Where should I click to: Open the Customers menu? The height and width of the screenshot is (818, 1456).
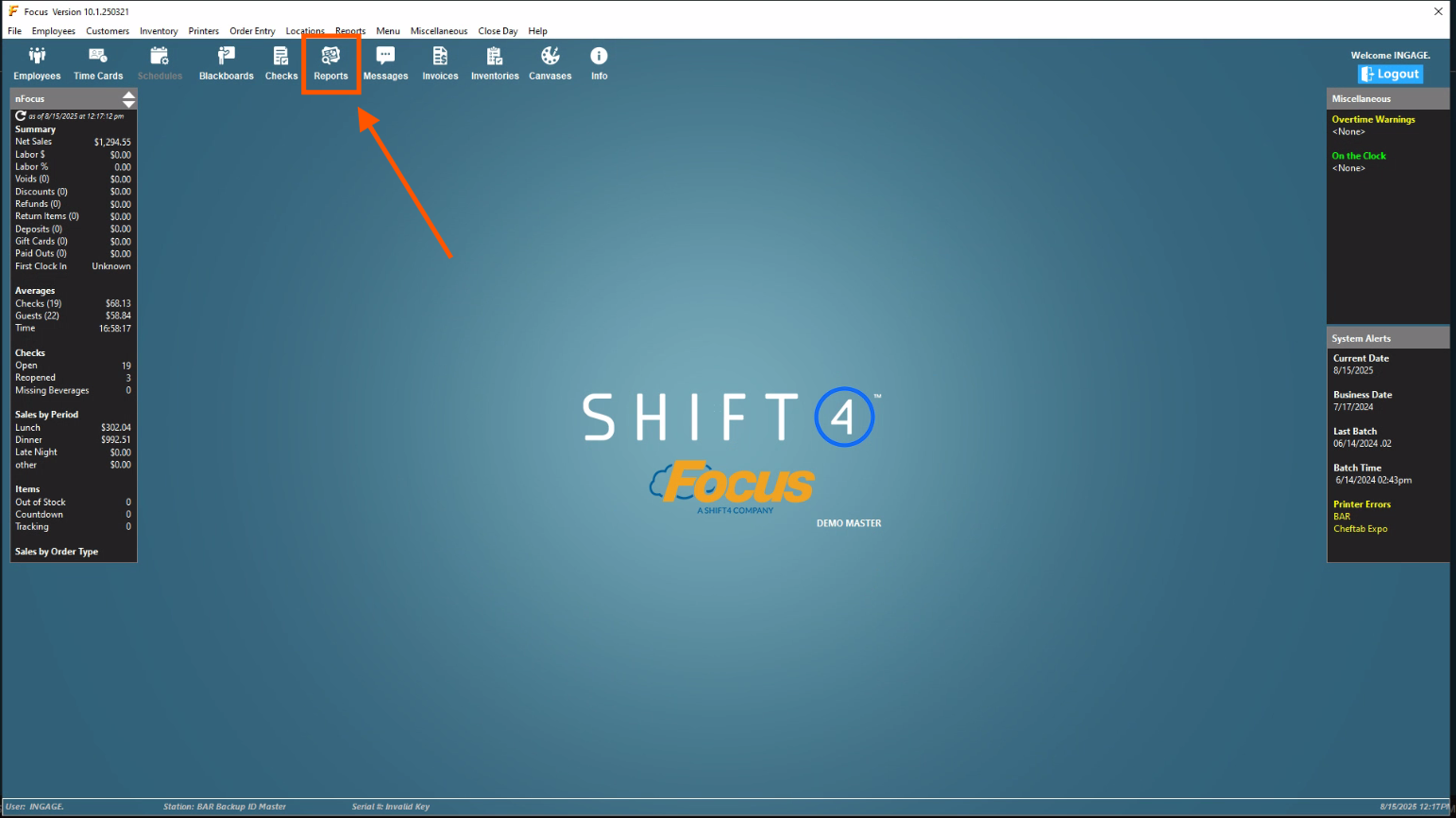(108, 31)
